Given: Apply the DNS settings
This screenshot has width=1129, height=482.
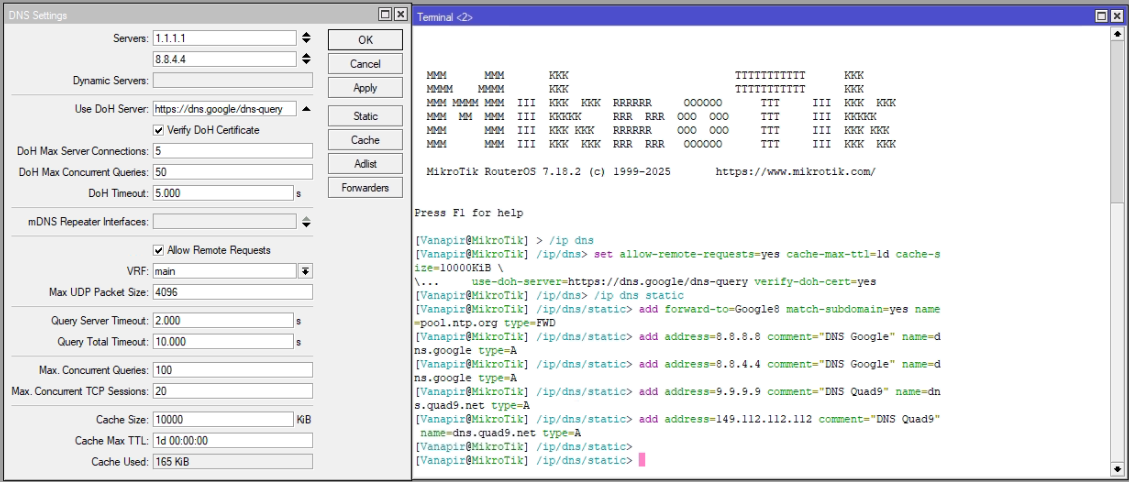Looking at the screenshot, I should [x=365, y=88].
